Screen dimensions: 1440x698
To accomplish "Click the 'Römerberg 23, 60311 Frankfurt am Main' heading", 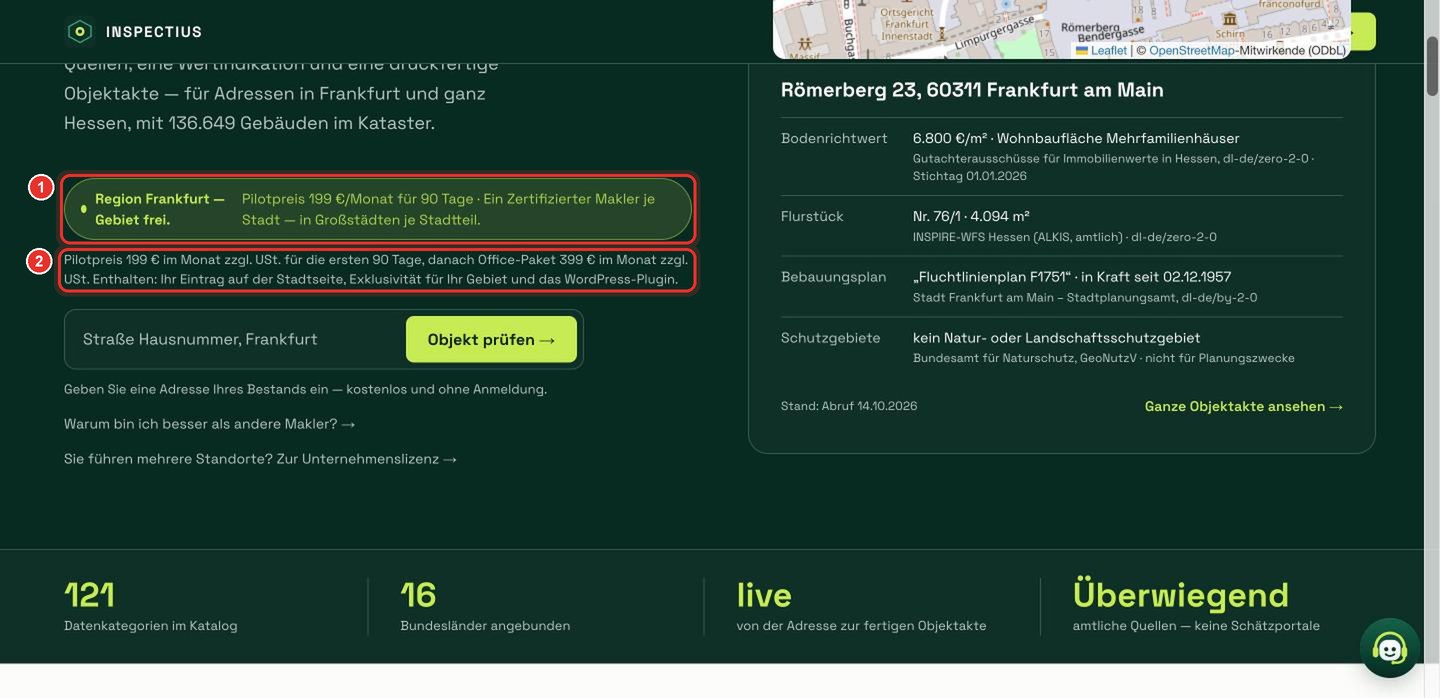I will [972, 89].
